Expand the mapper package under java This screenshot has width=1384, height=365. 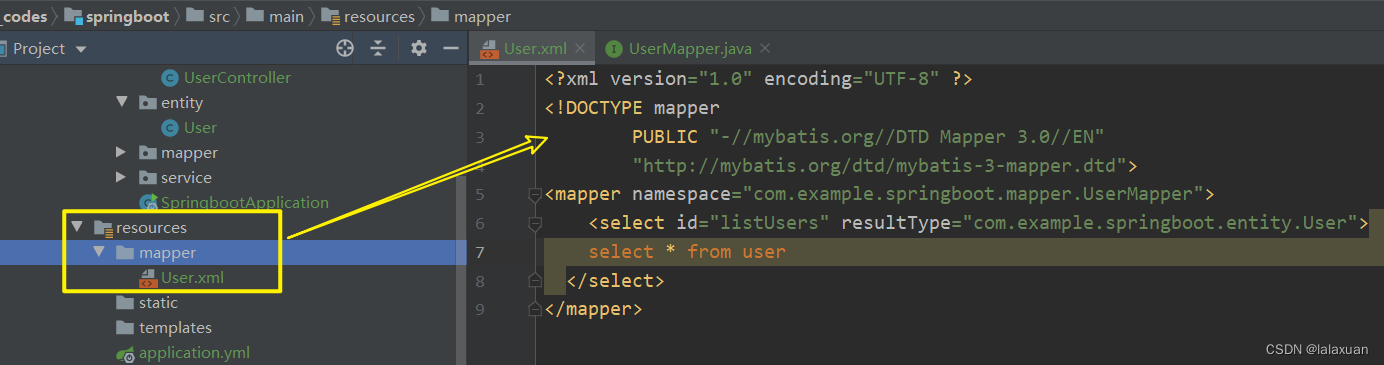pyautogui.click(x=122, y=152)
